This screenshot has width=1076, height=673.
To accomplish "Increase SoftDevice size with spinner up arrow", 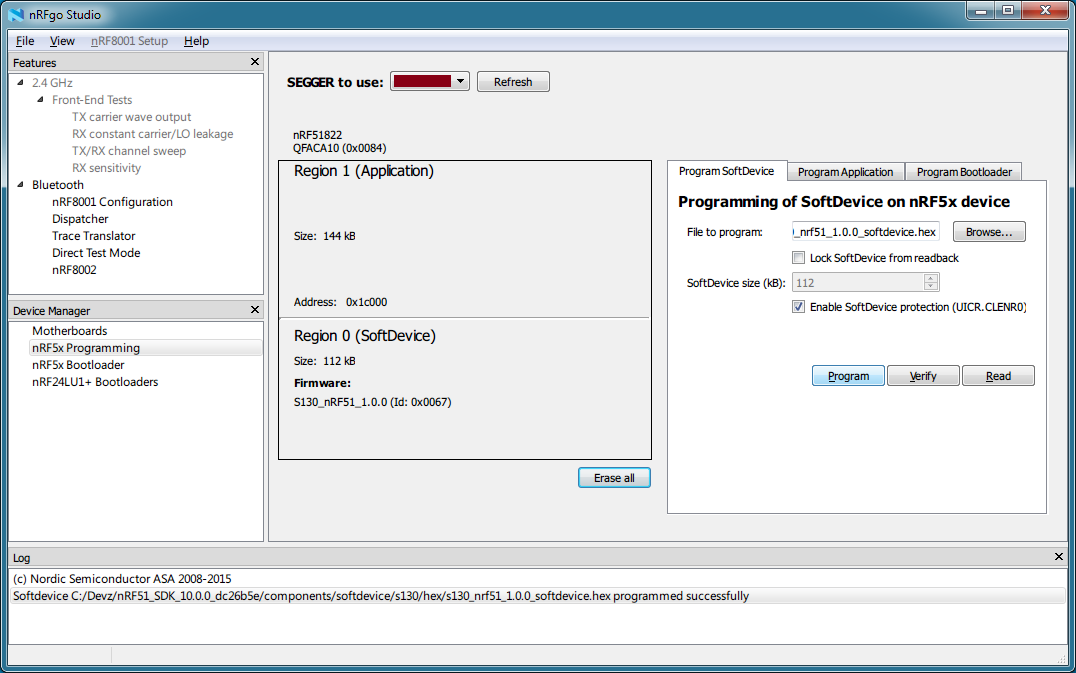I will click(x=931, y=278).
